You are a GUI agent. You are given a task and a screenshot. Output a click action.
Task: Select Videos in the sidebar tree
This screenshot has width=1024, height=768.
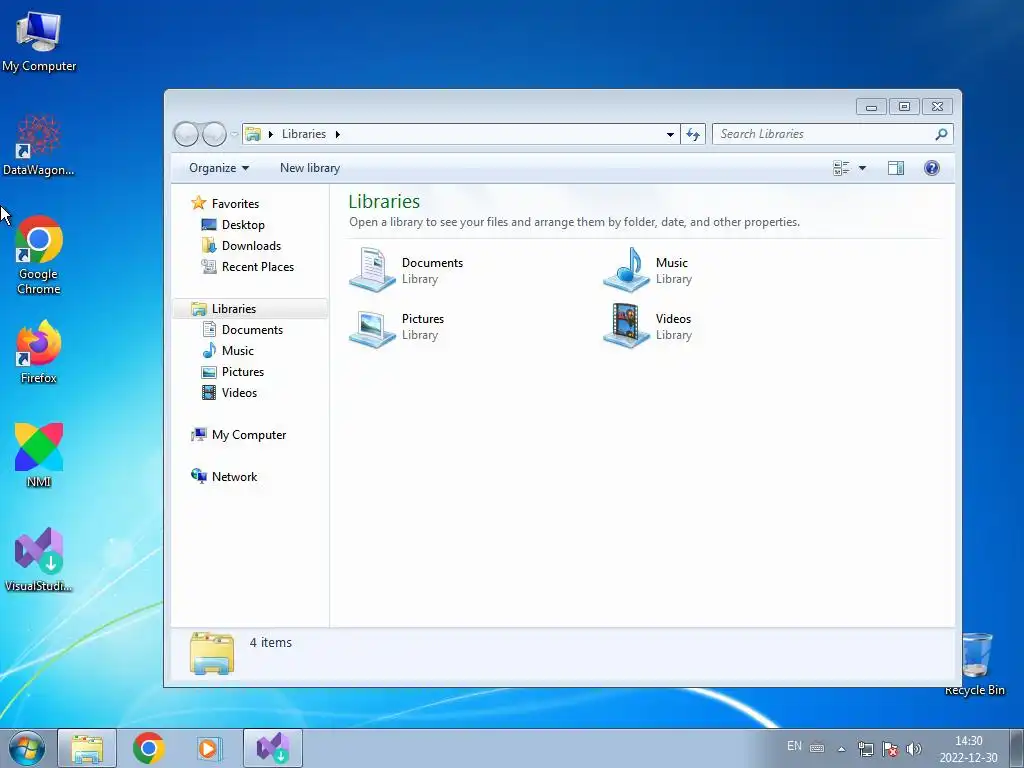(239, 392)
